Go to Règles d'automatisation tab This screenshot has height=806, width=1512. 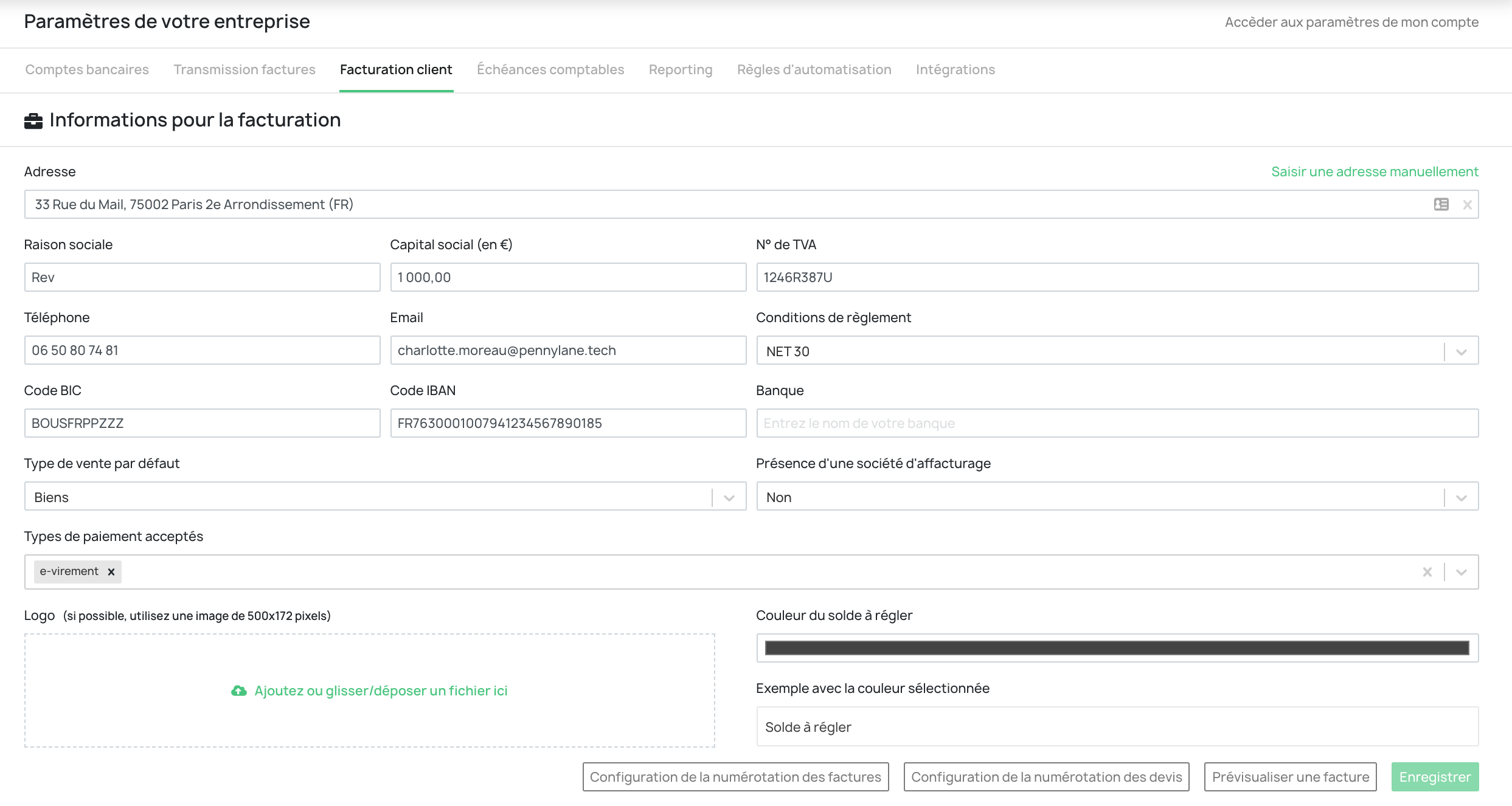(814, 70)
